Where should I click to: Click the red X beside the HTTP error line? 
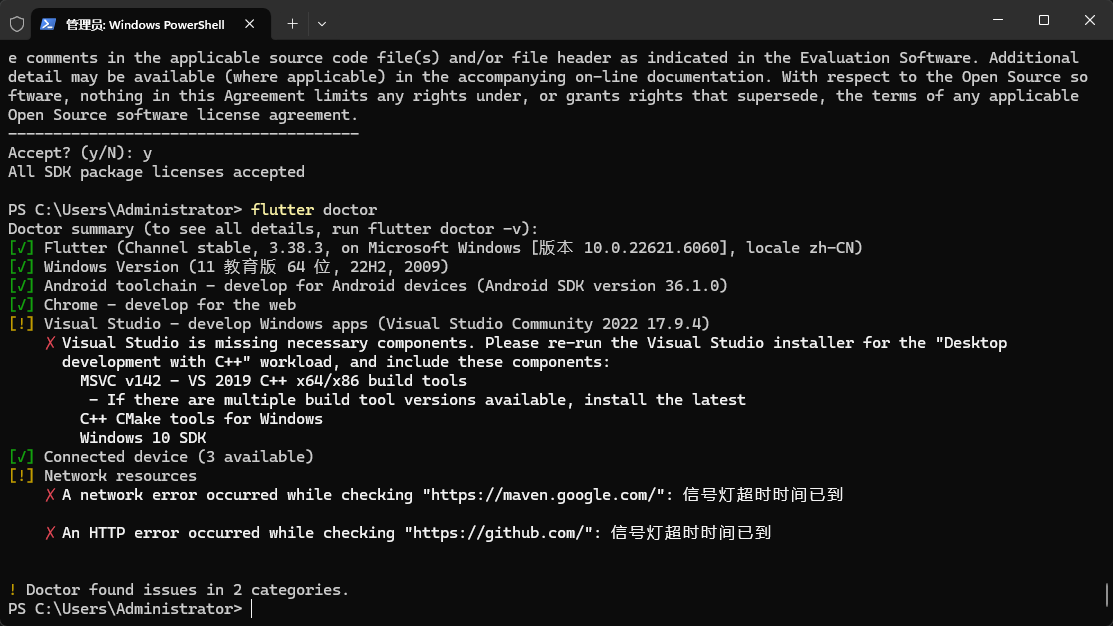[53, 532]
